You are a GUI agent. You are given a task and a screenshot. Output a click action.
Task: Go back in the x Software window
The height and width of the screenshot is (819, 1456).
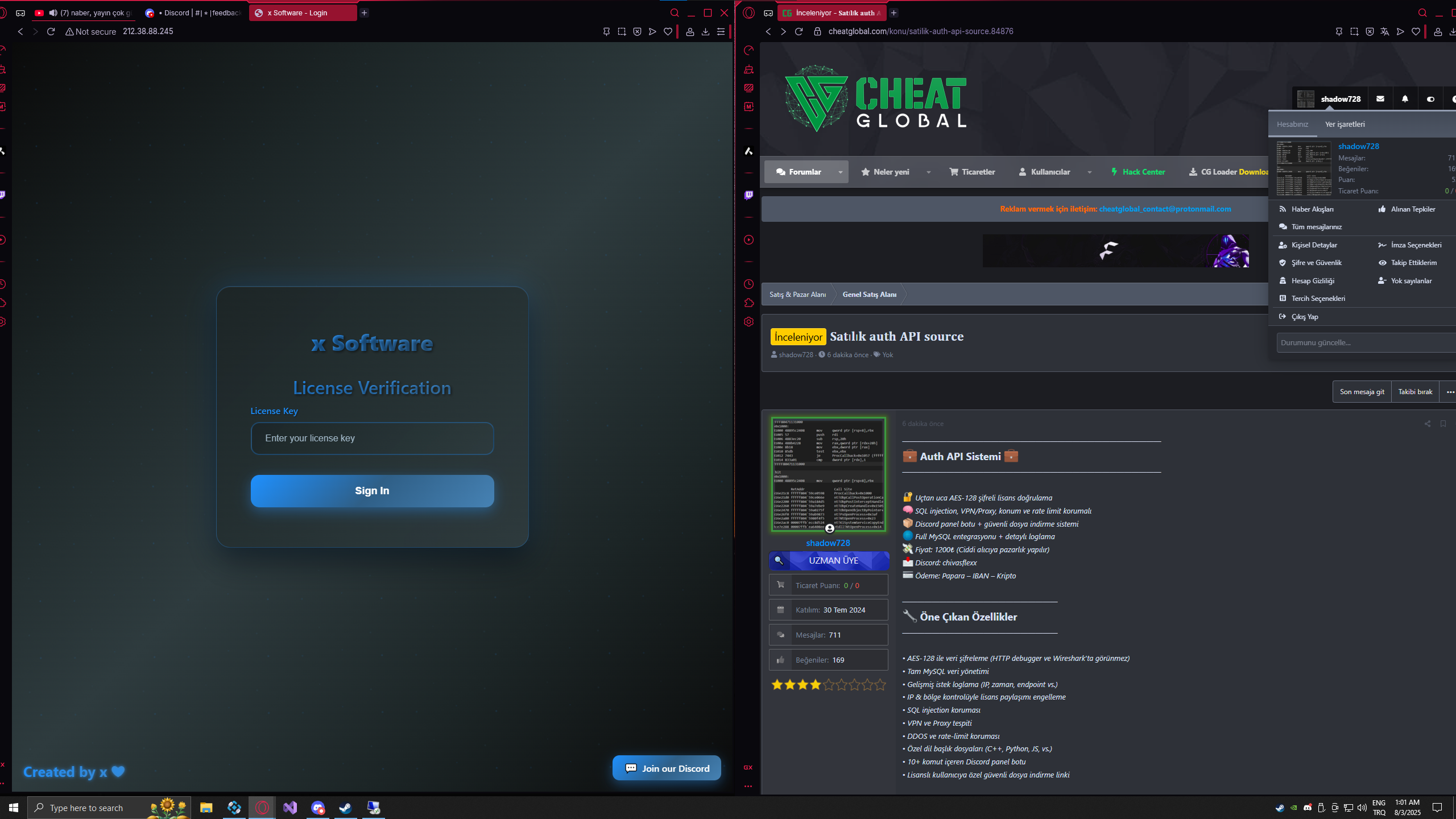[x=20, y=31]
